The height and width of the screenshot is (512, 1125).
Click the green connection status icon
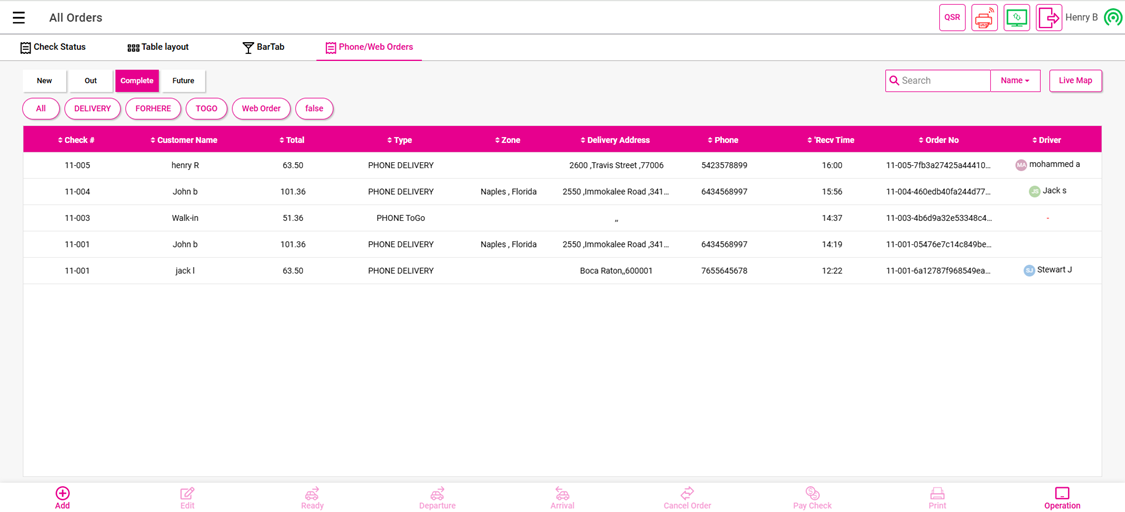(x=1112, y=18)
